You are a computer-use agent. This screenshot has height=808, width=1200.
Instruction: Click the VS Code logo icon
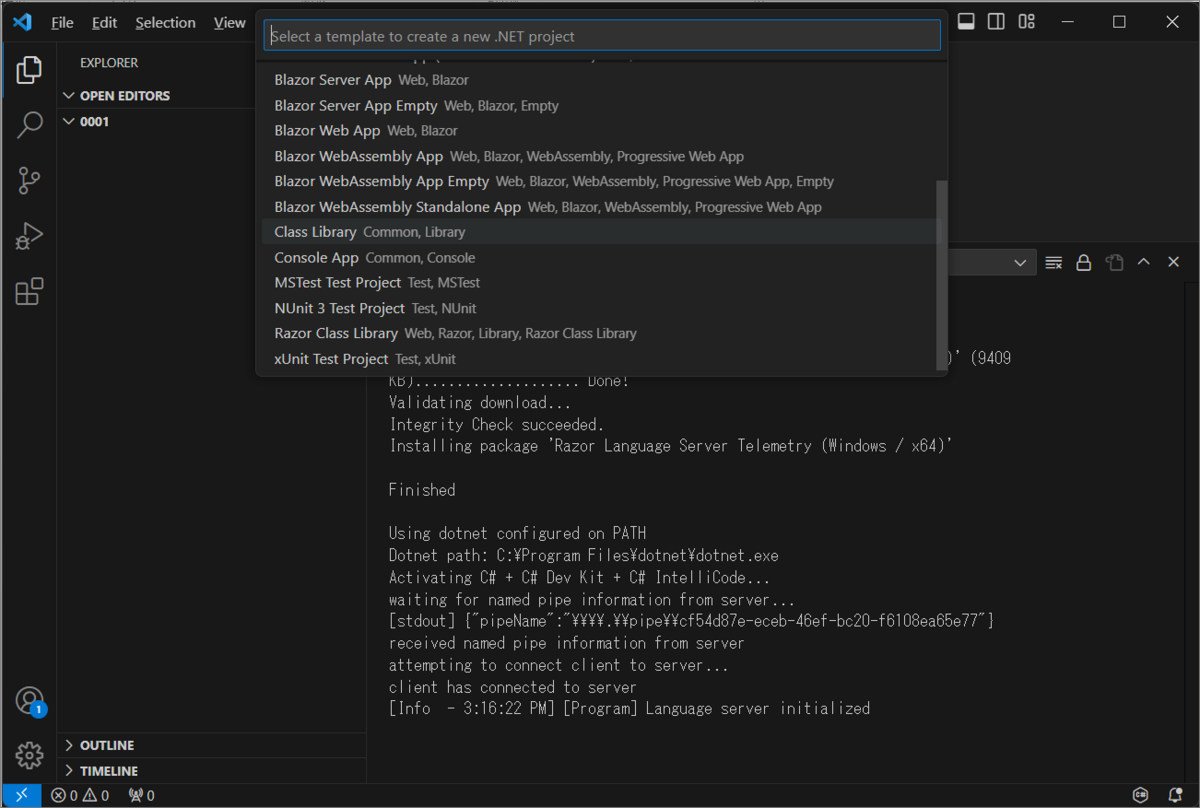click(22, 22)
